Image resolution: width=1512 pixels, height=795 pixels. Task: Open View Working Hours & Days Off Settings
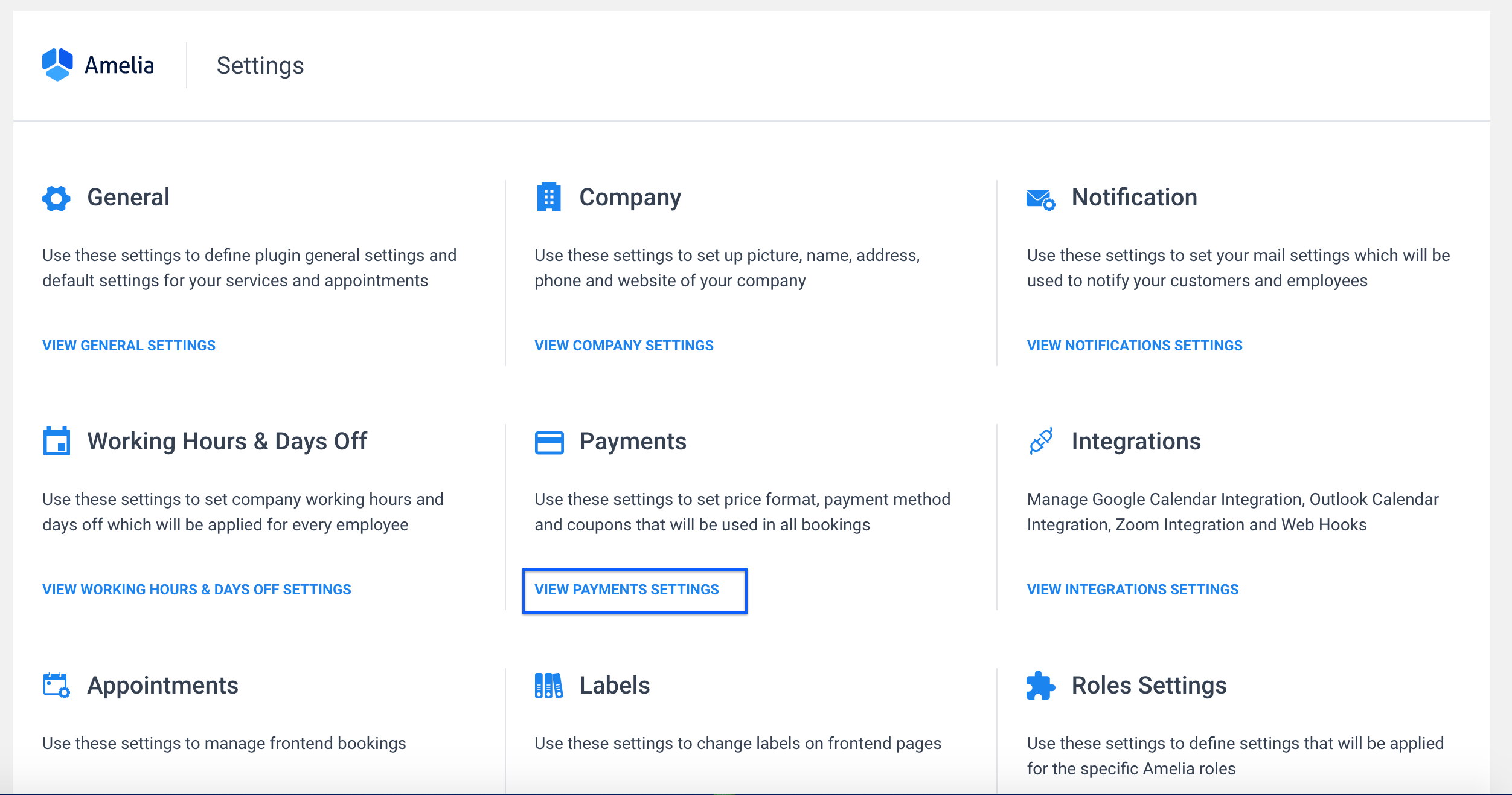point(196,589)
